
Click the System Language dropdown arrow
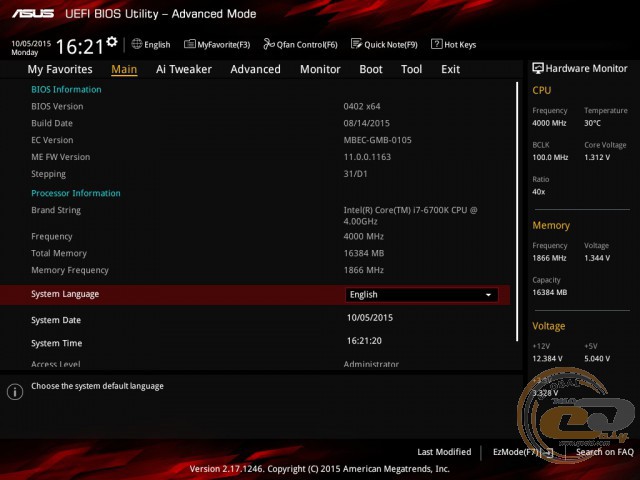pyautogui.click(x=488, y=295)
